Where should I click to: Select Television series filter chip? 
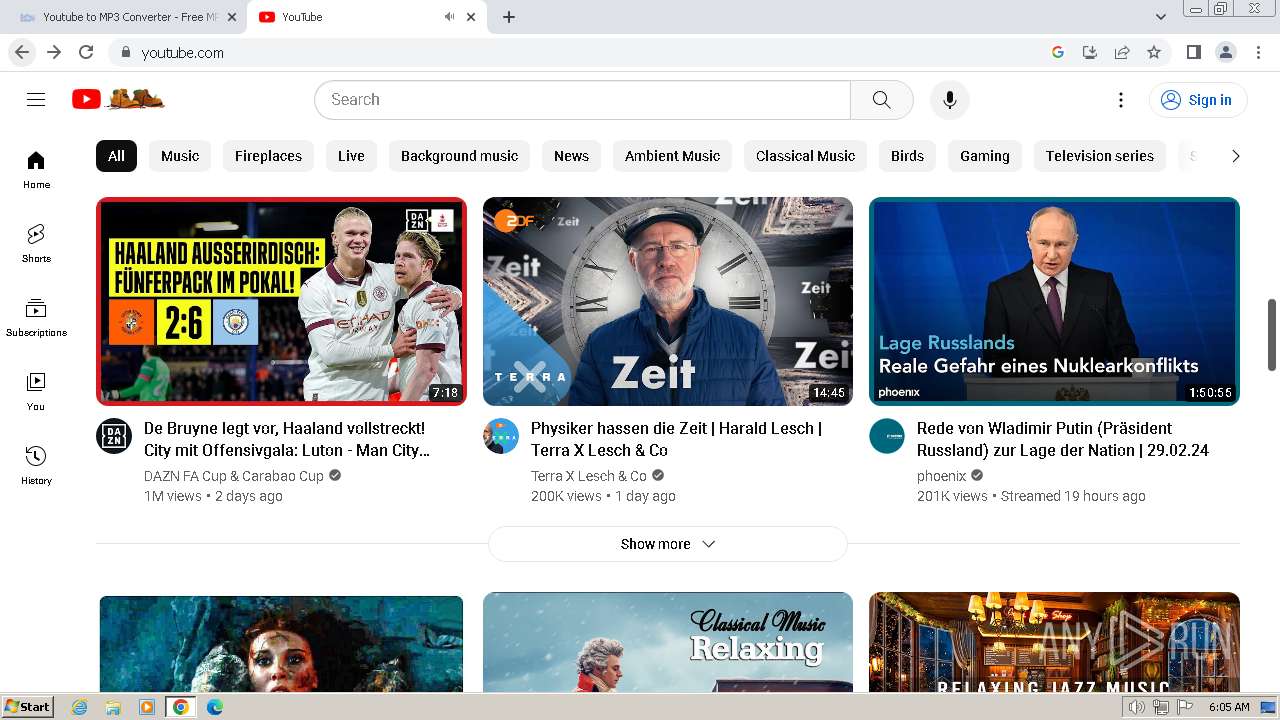tap(1100, 156)
